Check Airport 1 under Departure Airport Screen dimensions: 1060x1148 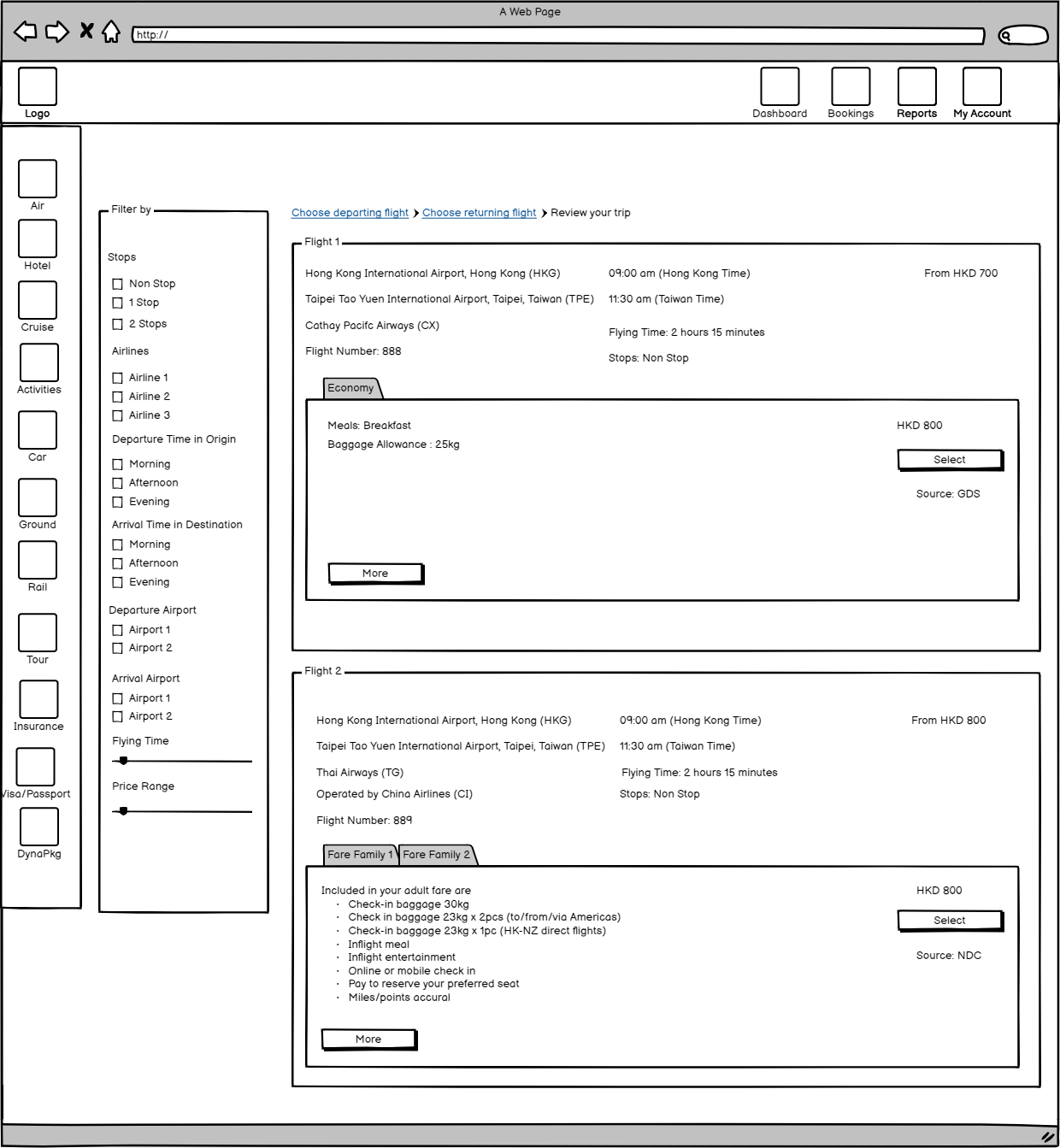[118, 630]
